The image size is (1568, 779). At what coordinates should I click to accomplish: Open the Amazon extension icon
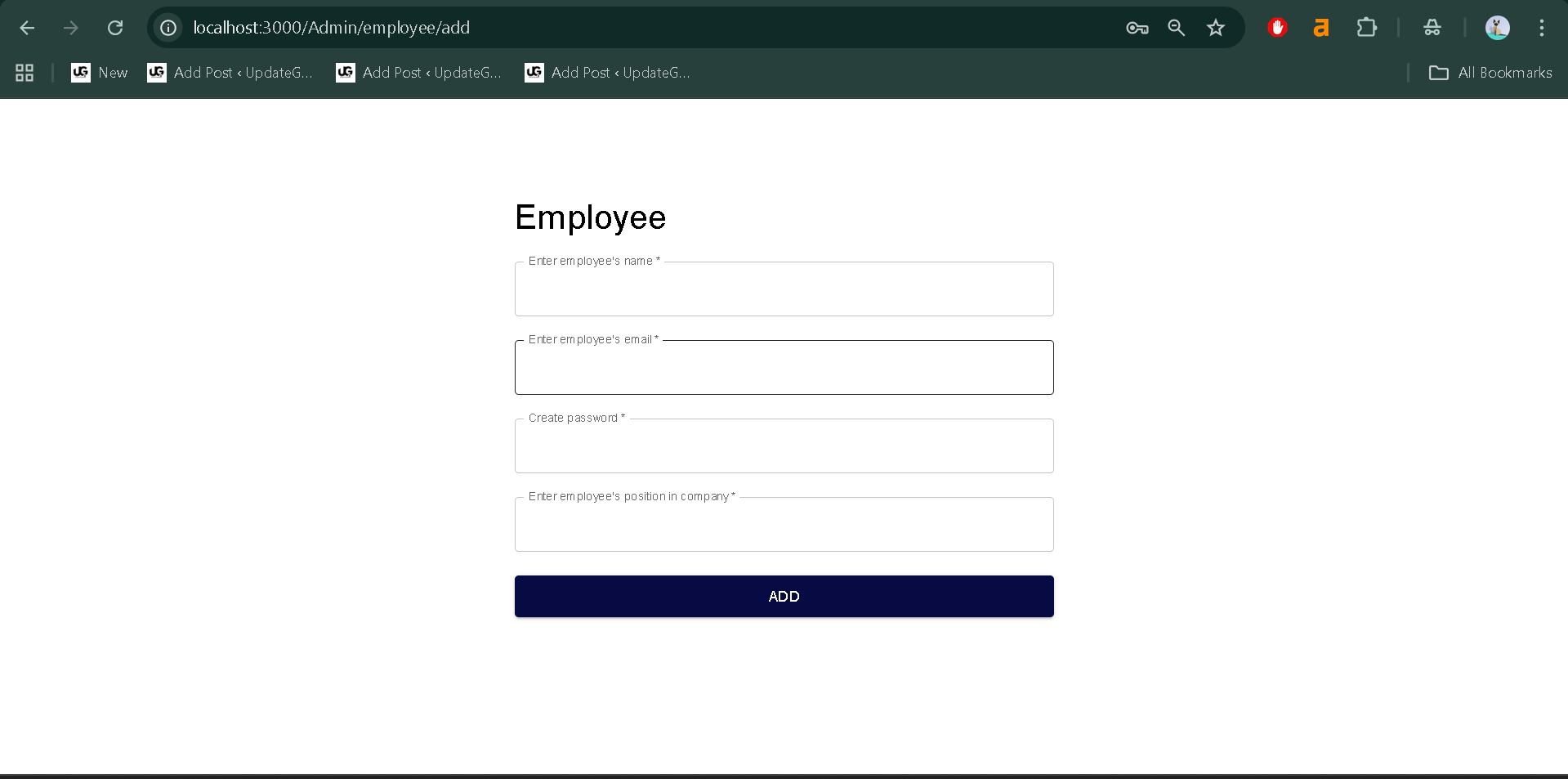[1321, 27]
